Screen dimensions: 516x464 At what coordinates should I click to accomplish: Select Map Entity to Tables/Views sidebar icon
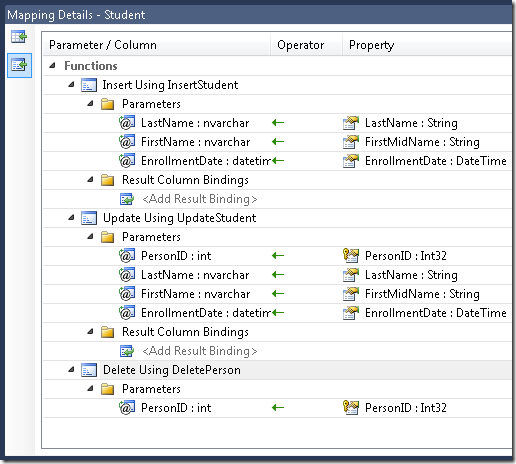pyautogui.click(x=19, y=37)
